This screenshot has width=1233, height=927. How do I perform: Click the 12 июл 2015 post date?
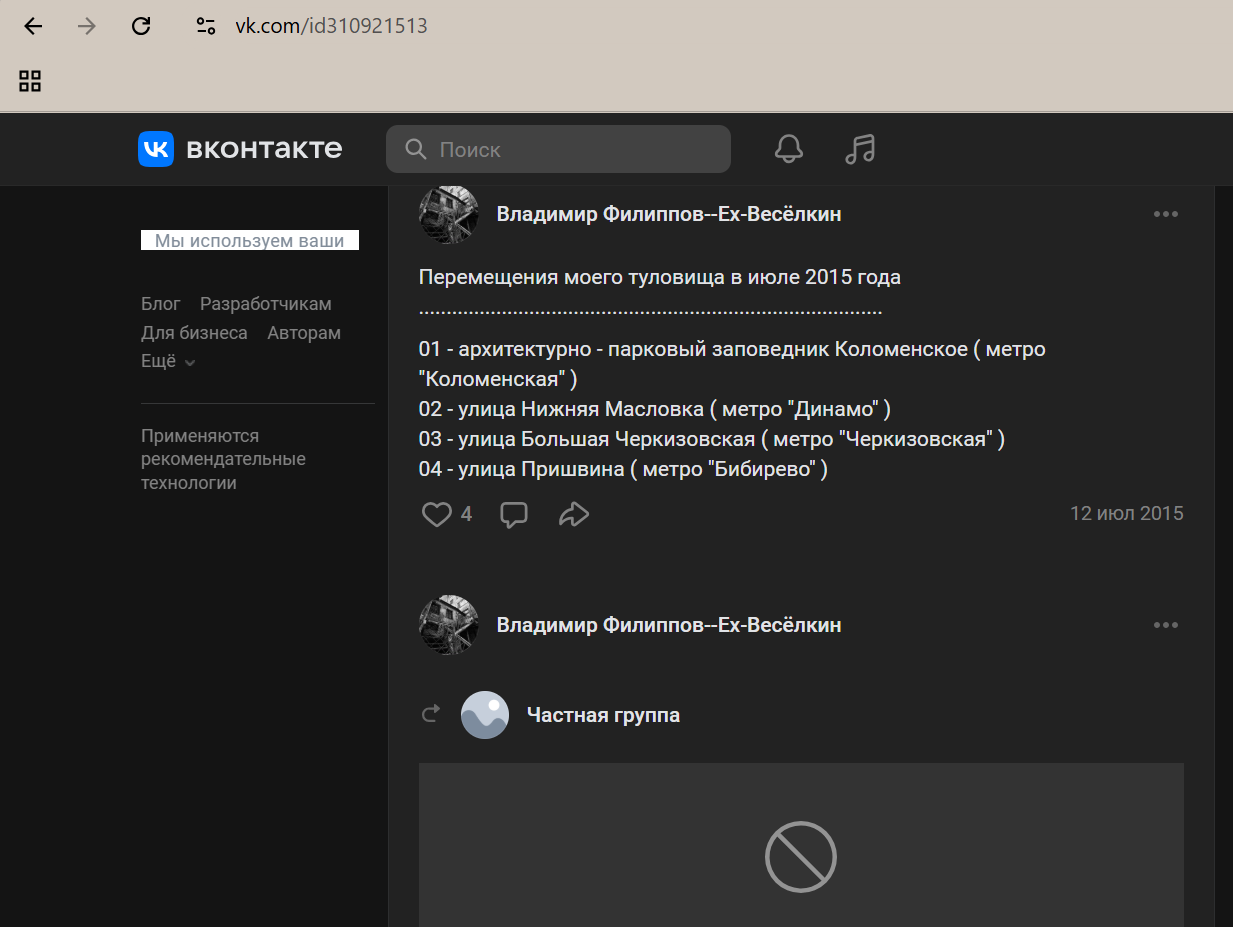(1126, 514)
